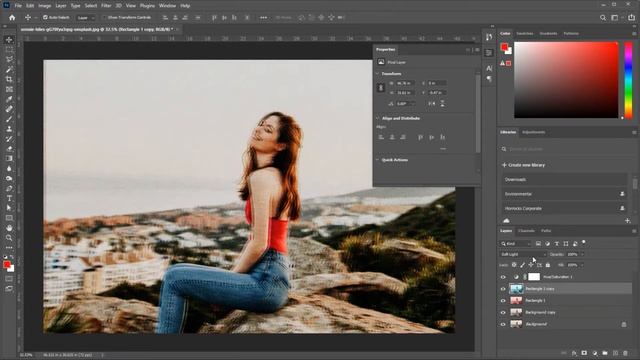This screenshot has height=360, width=640.
Task: Open the Filter menu
Action: 106,6
